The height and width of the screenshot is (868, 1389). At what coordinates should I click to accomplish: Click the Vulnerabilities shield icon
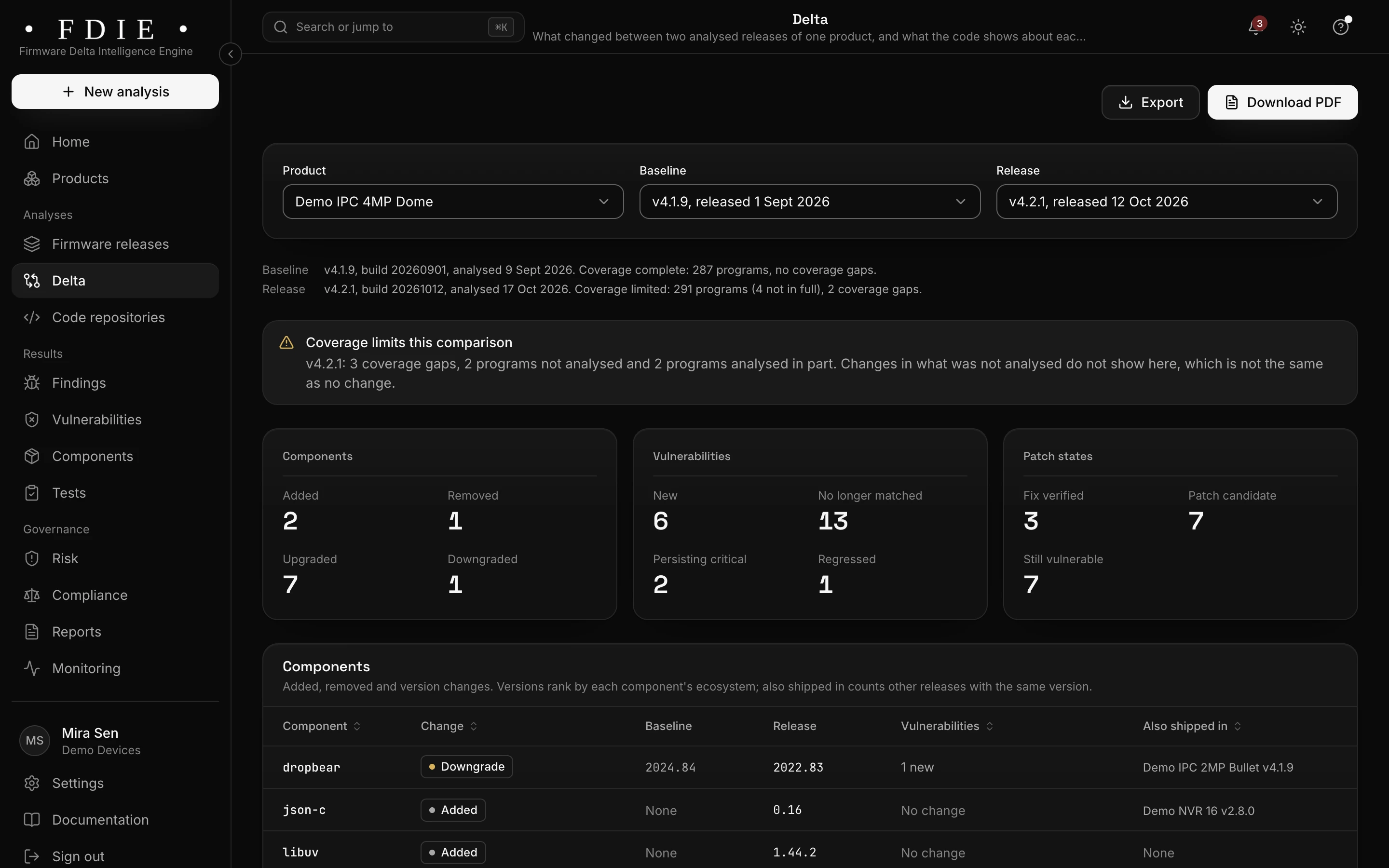[32, 420]
